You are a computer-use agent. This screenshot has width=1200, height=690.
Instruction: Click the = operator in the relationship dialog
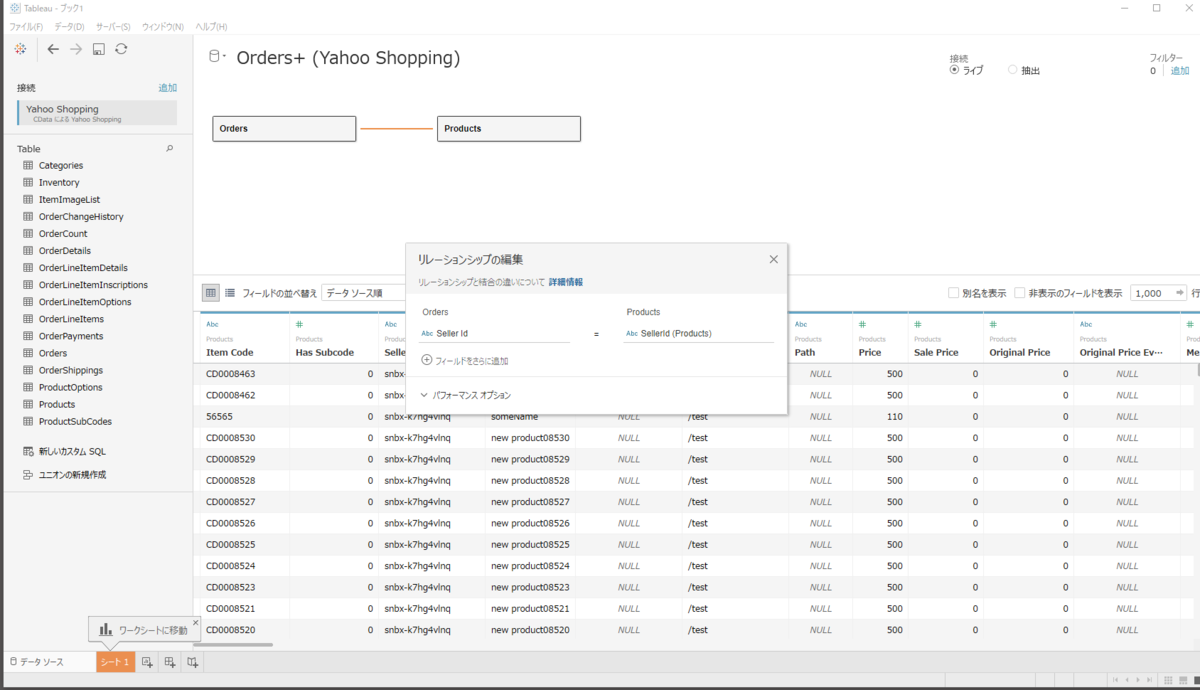tap(596, 334)
